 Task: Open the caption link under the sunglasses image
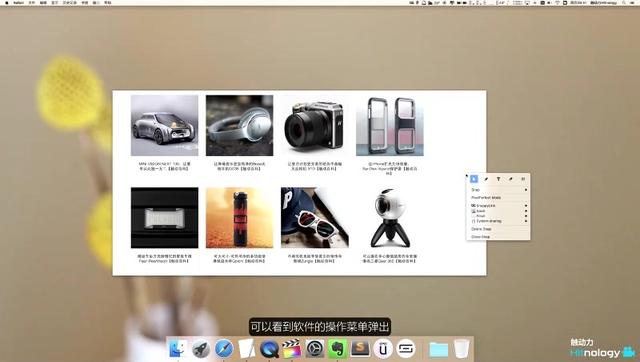315,258
